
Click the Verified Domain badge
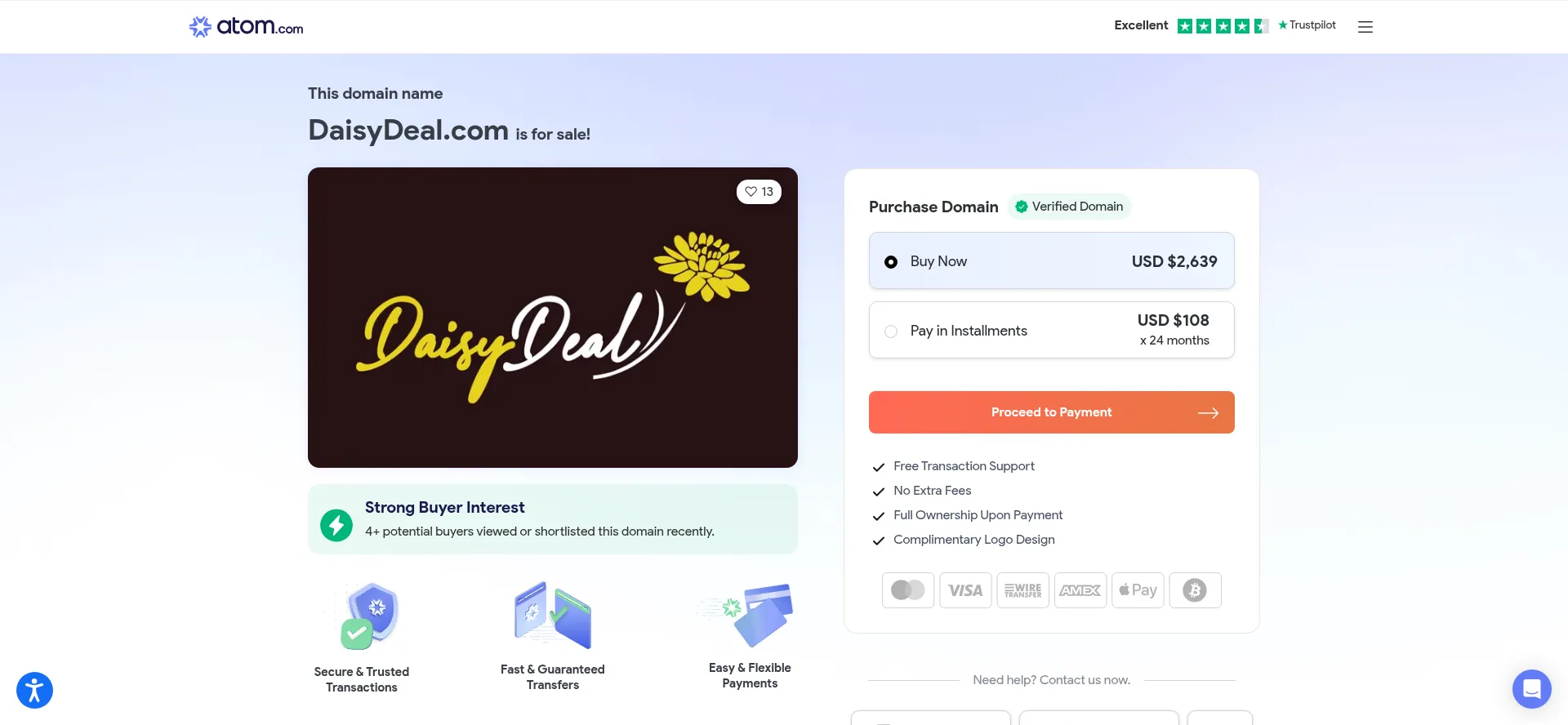(1068, 207)
